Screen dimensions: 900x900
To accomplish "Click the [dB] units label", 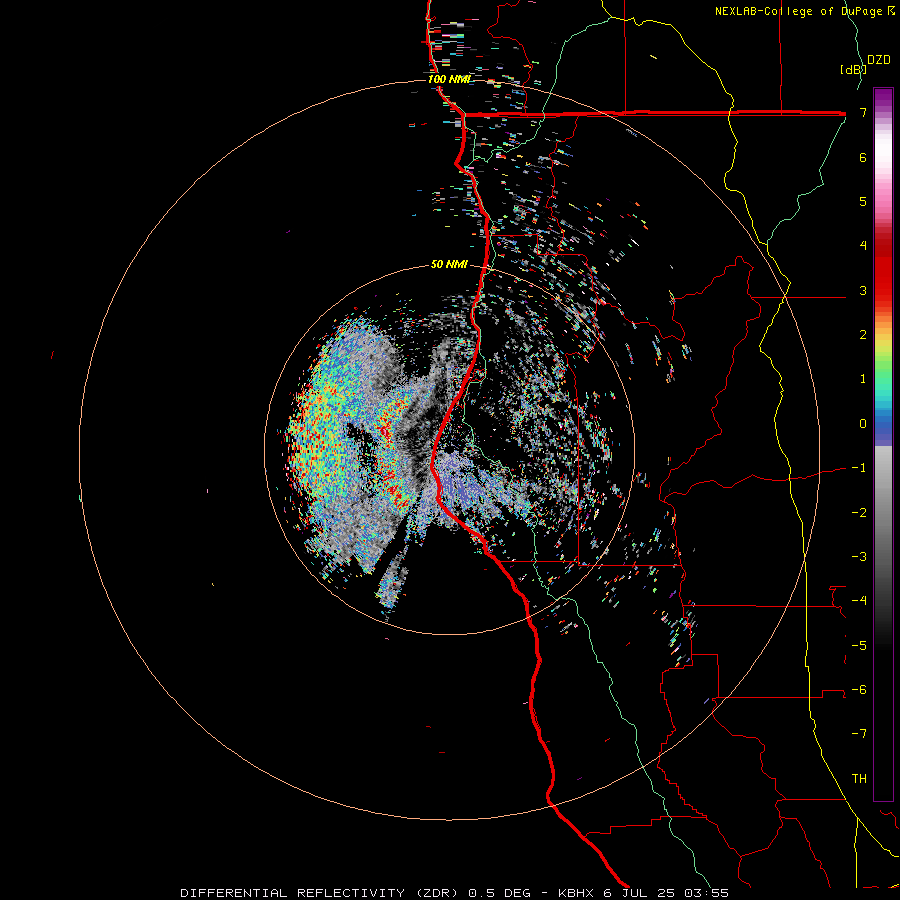I will tap(852, 69).
